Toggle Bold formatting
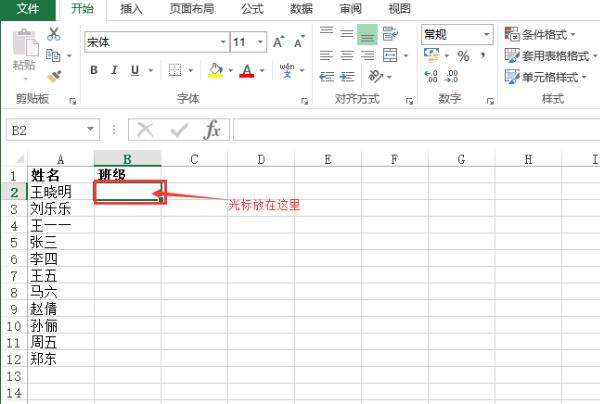This screenshot has height=404, width=600. click(x=94, y=70)
